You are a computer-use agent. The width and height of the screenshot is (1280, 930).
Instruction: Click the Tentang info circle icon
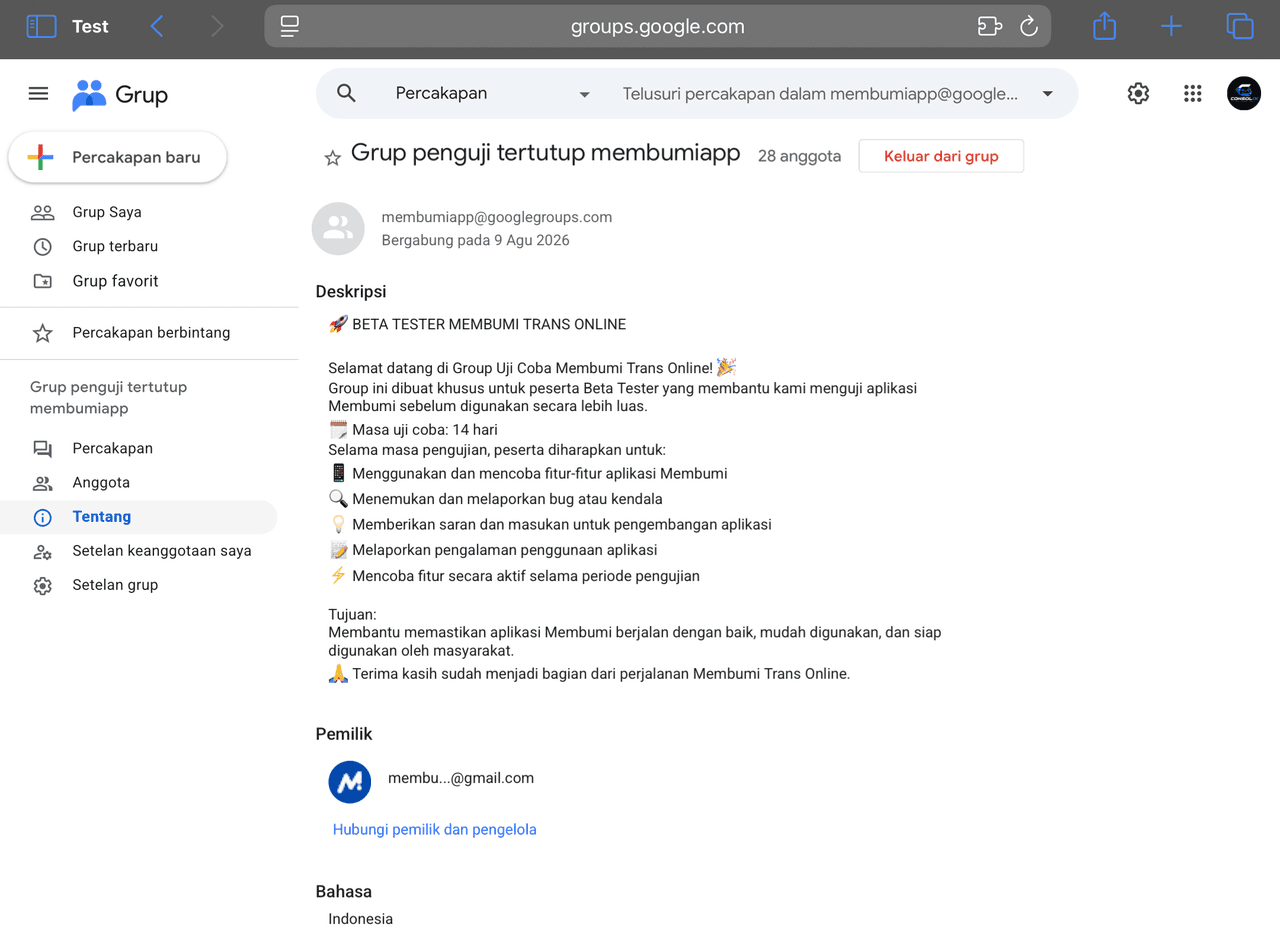tap(42, 517)
